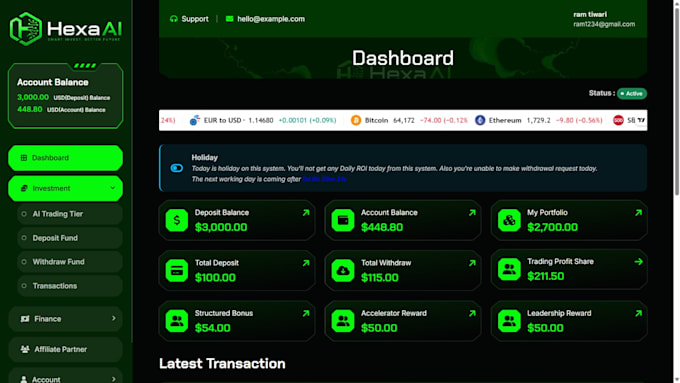Screen dimensions: 680x383
Task: Go to Deposit Fund page
Action: coord(70,238)
